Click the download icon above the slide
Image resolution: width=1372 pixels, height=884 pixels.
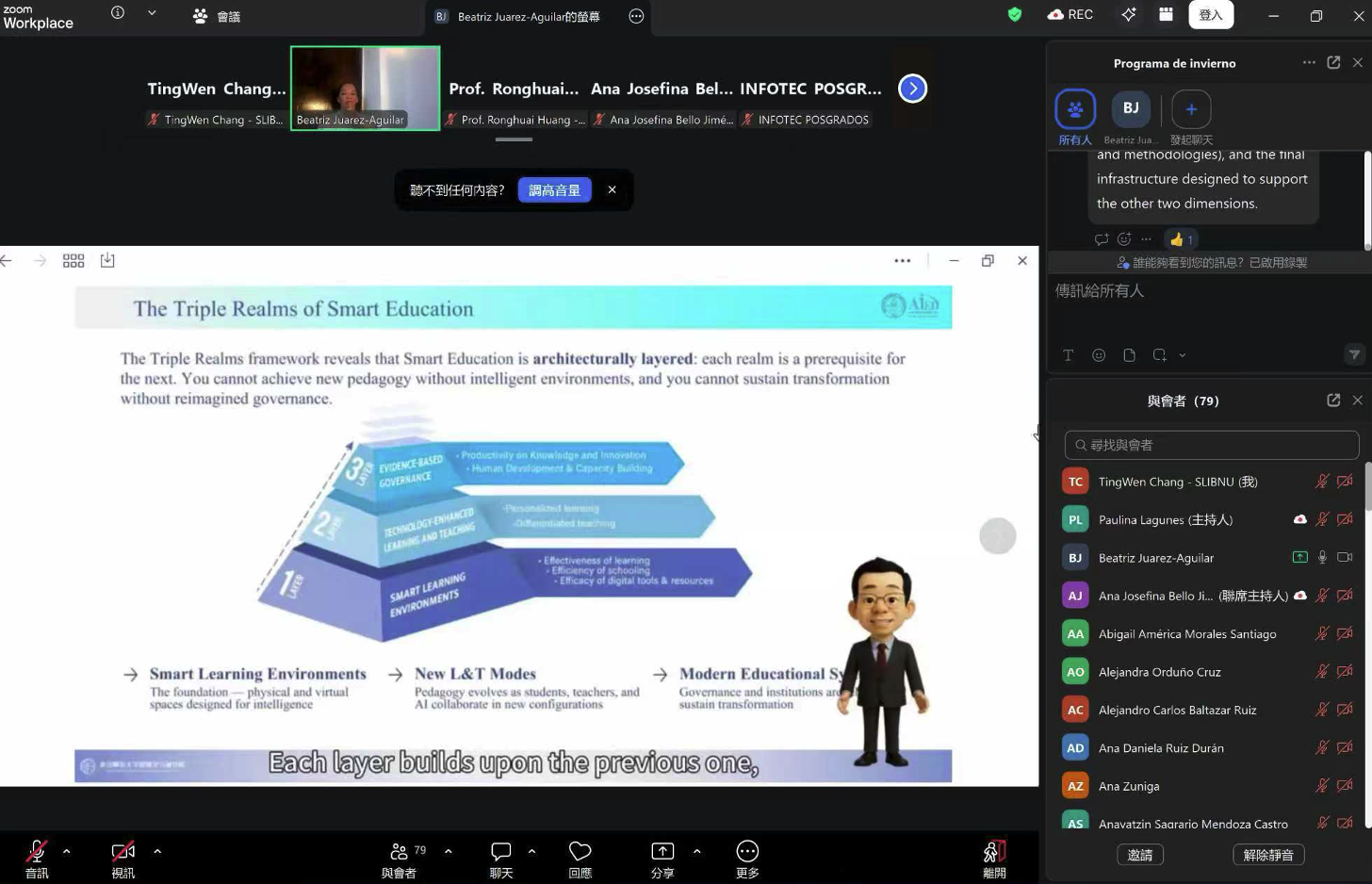(x=107, y=261)
